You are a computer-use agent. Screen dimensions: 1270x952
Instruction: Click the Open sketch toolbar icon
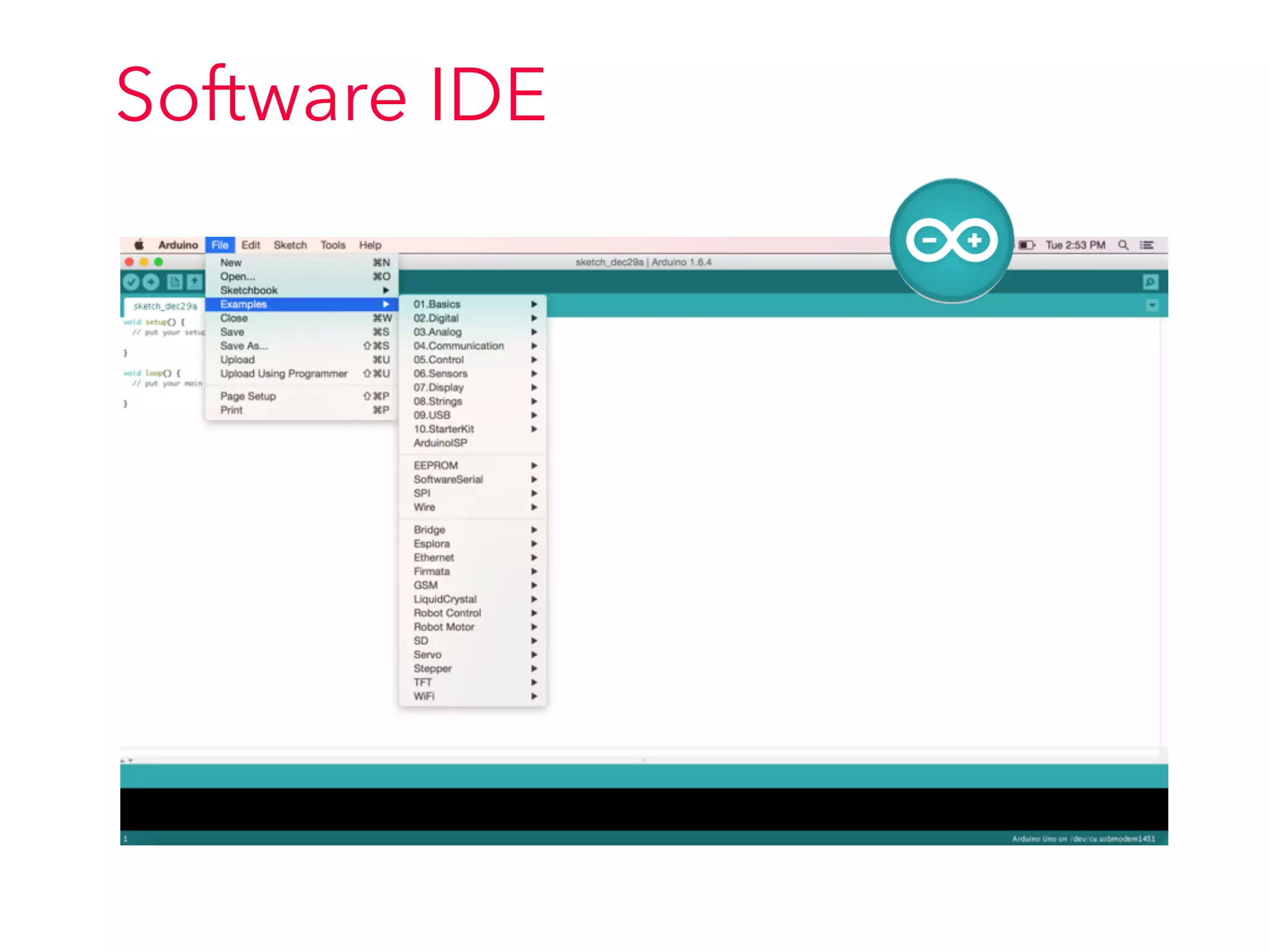coord(195,283)
